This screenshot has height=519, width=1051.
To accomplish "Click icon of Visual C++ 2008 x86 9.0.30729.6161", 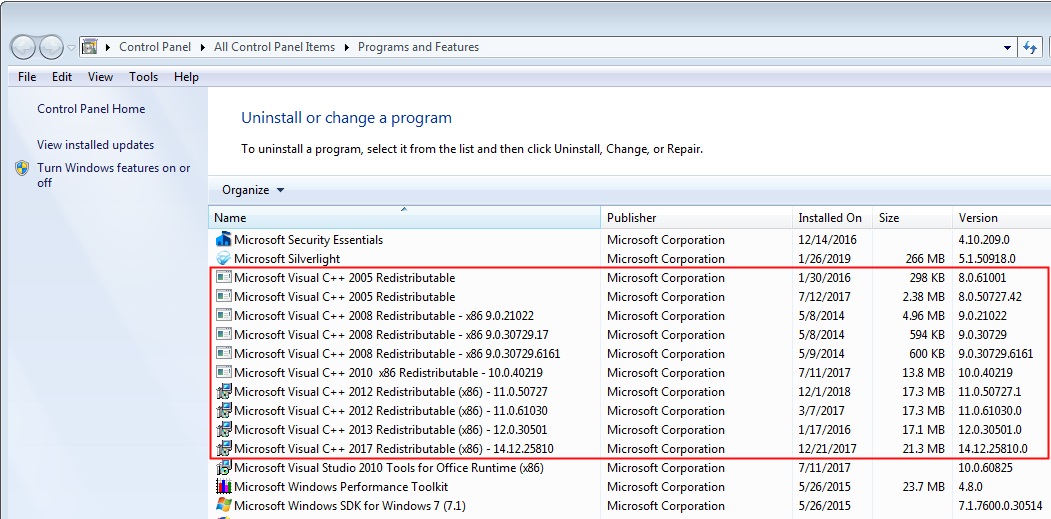I will coord(223,353).
